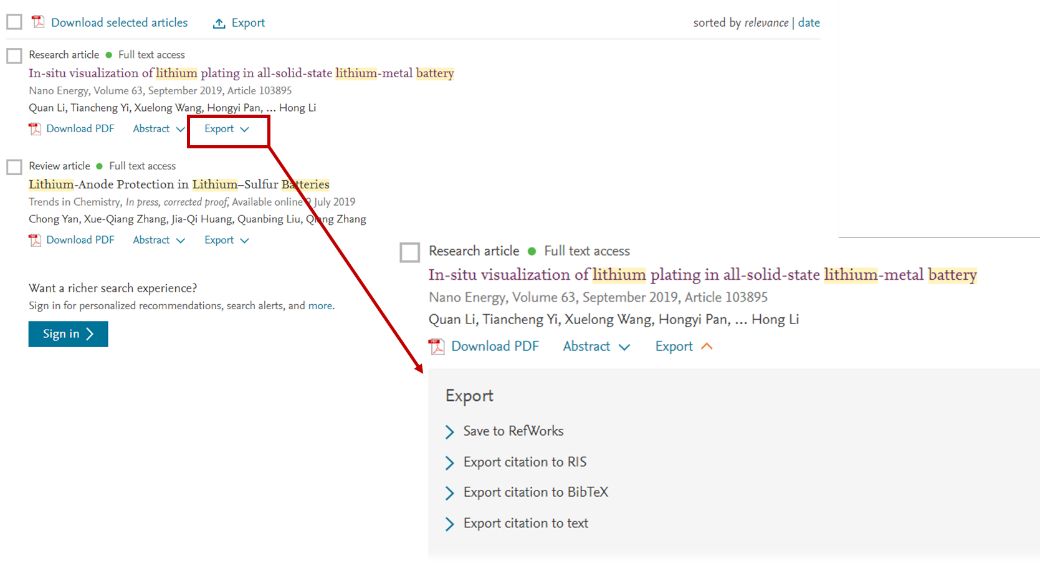1040x574 pixels.
Task: Click PDF icon beside 'Download selected articles'
Action: point(38,22)
